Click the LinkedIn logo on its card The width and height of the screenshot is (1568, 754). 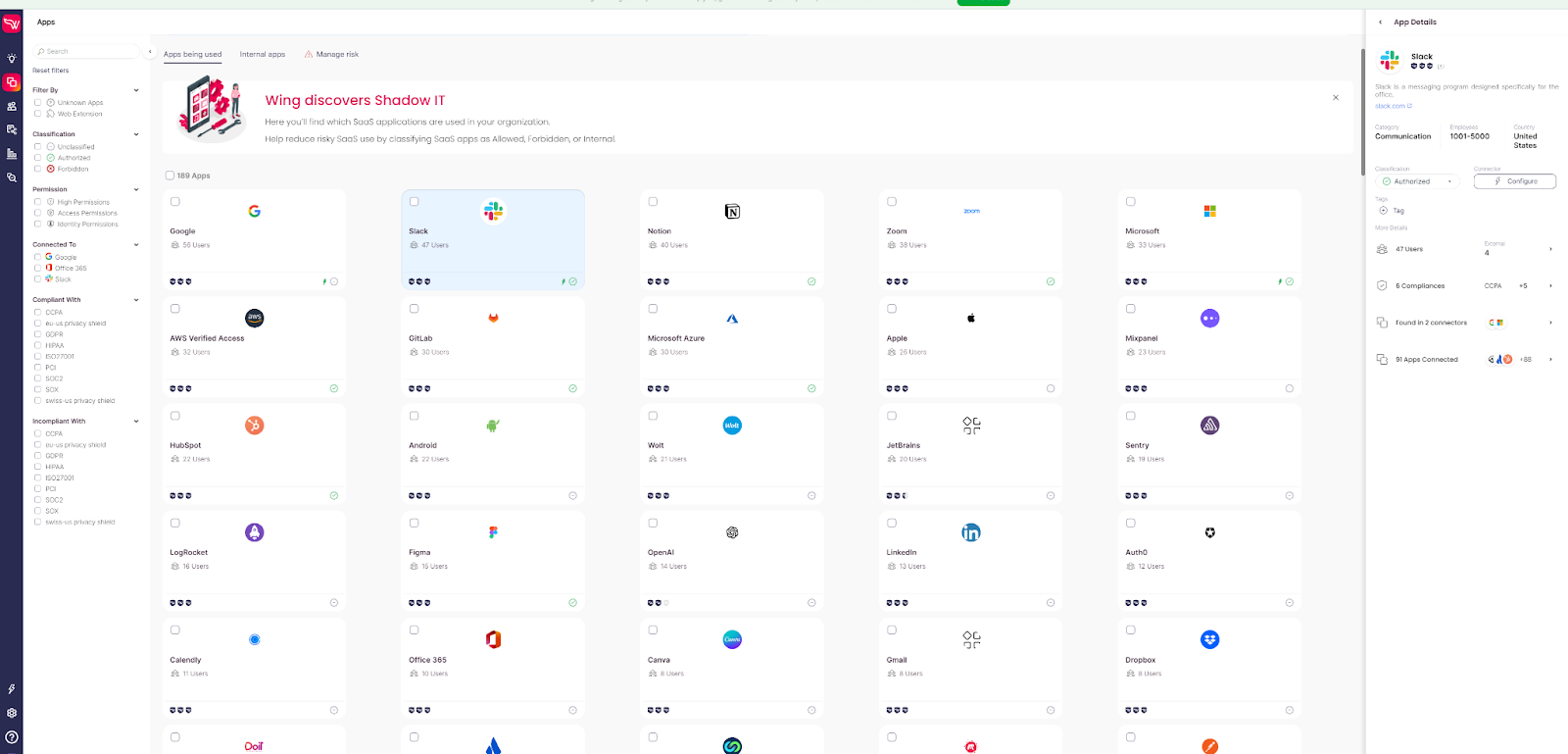pyautogui.click(x=971, y=532)
